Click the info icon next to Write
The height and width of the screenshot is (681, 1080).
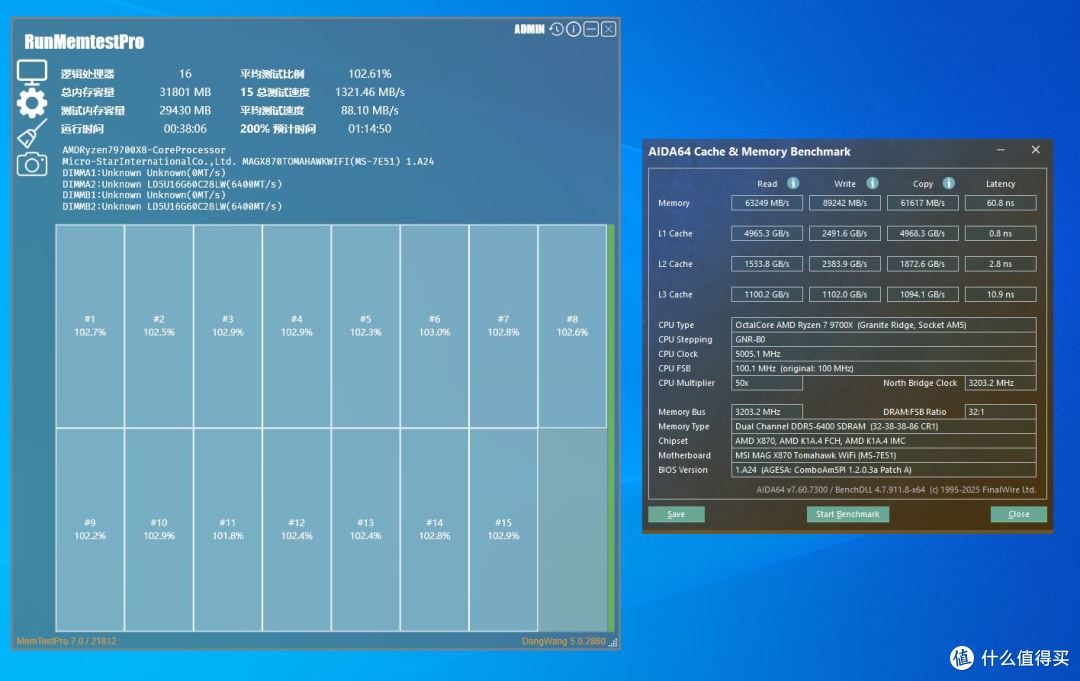coord(873,183)
